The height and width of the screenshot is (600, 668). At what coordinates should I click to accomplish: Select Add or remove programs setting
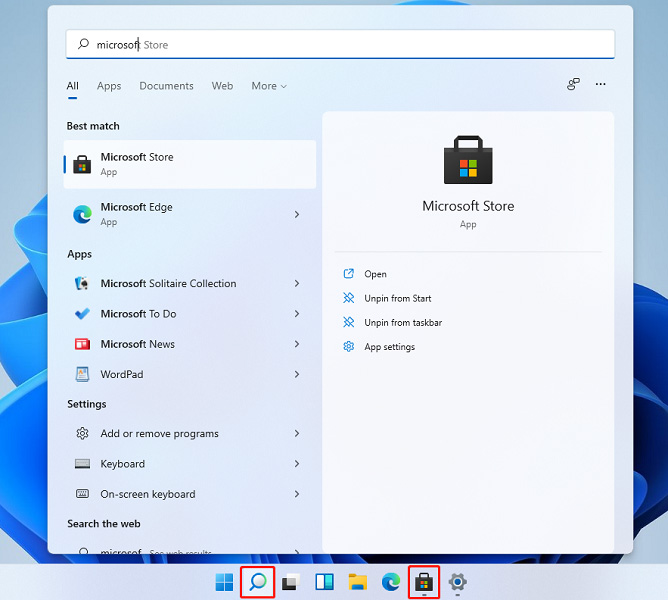[190, 433]
